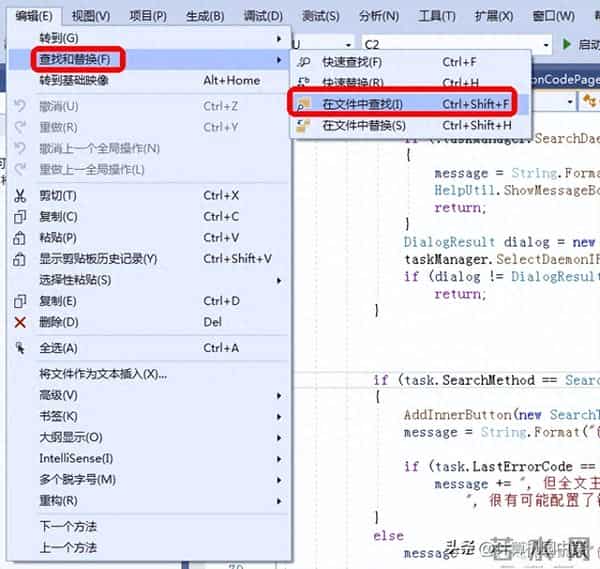The height and width of the screenshot is (569, 600).
Task: Click the red X delete icon
Action: click(x=20, y=322)
